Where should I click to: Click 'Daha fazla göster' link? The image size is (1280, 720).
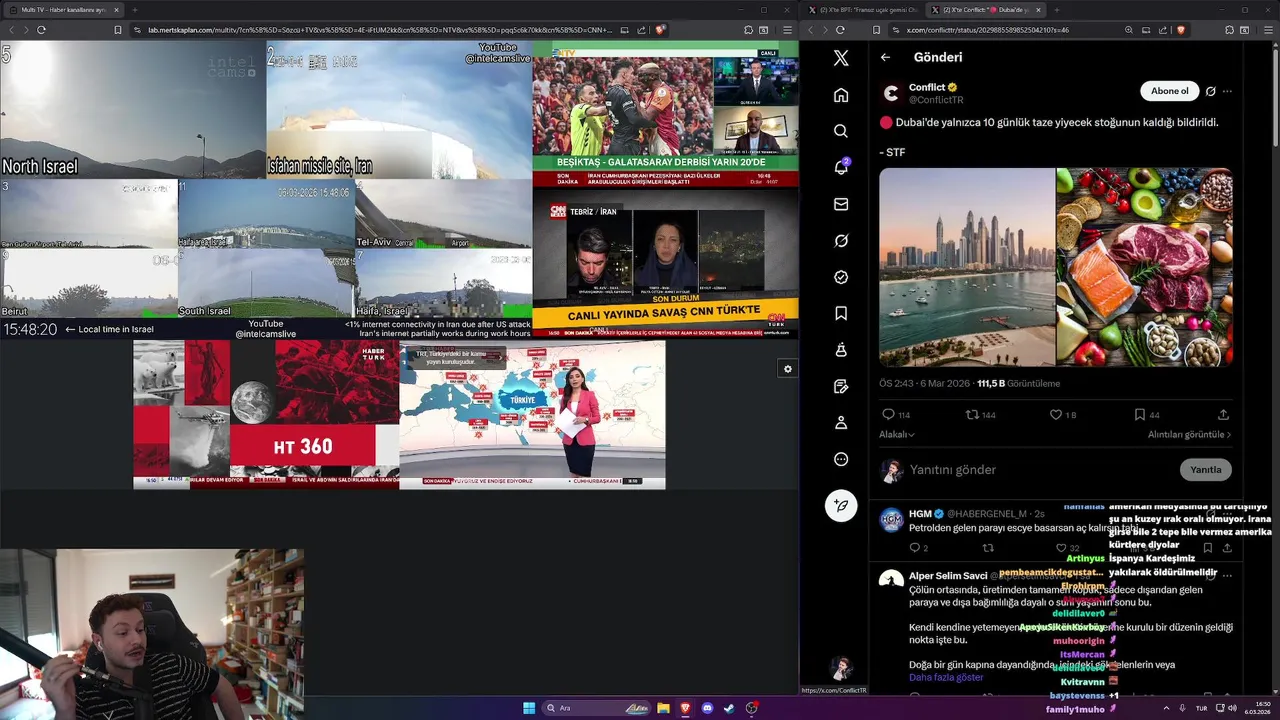point(946,677)
